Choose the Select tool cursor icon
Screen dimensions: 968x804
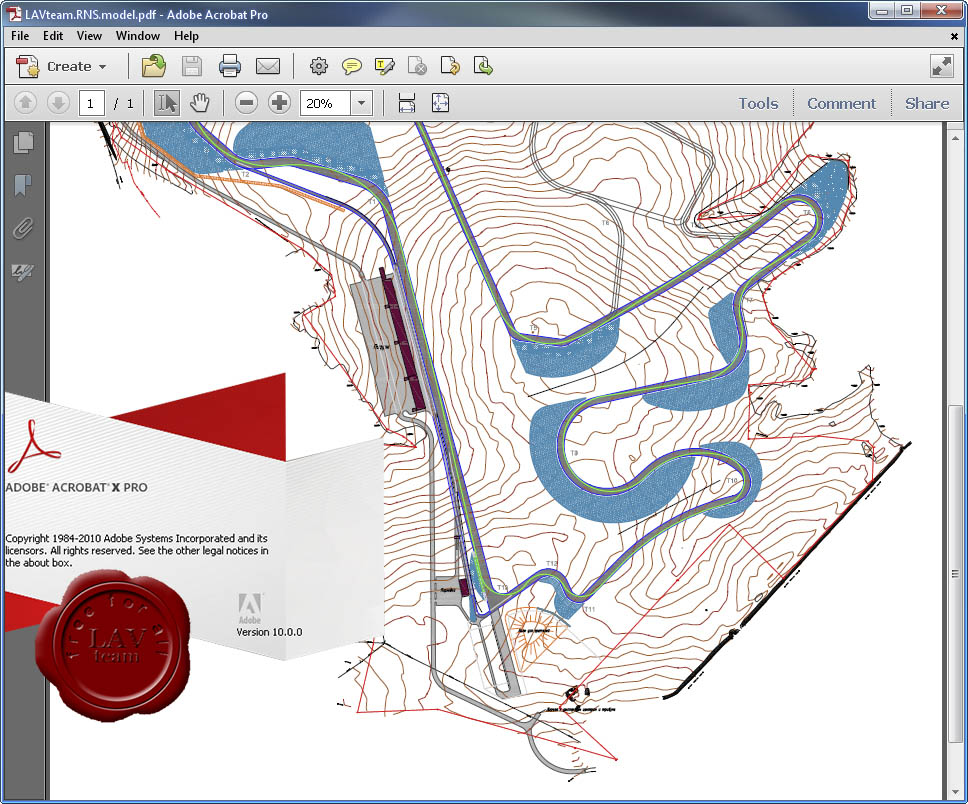(x=166, y=103)
